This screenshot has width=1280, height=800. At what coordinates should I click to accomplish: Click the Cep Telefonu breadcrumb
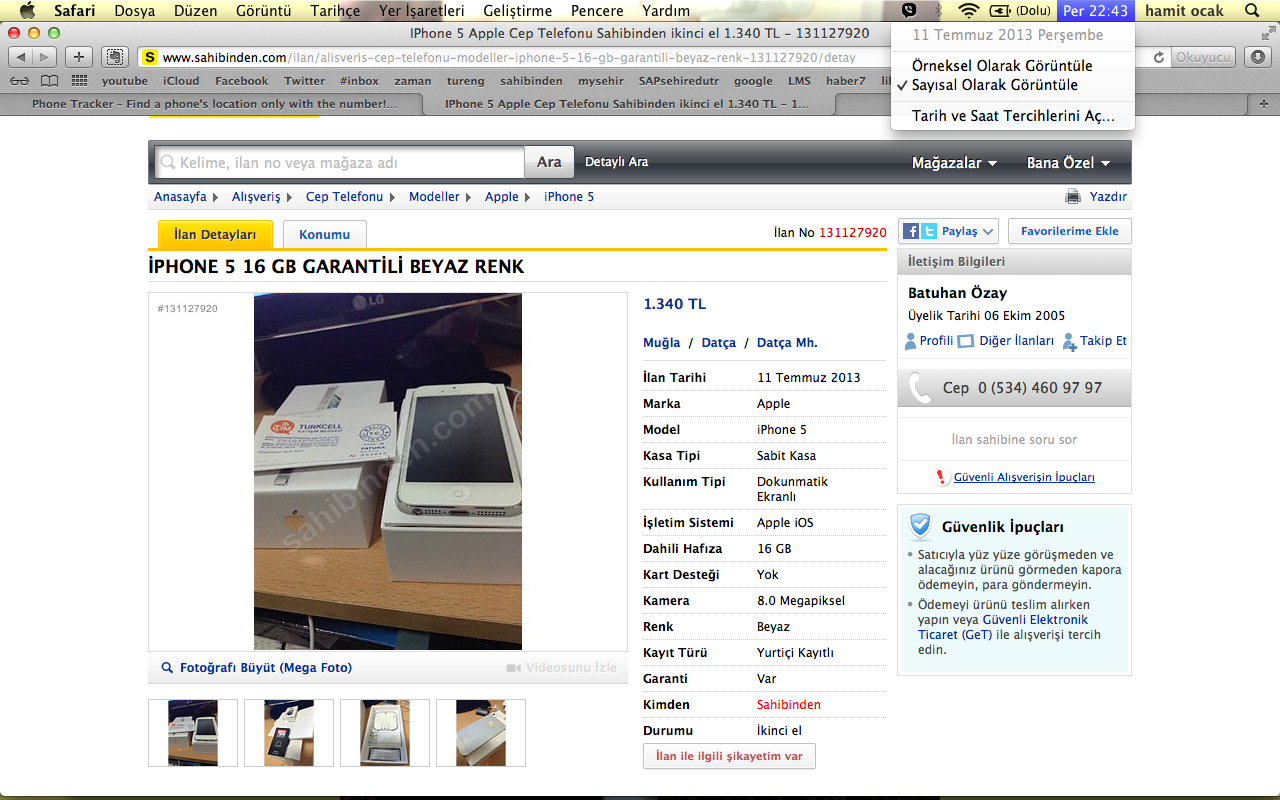(344, 197)
